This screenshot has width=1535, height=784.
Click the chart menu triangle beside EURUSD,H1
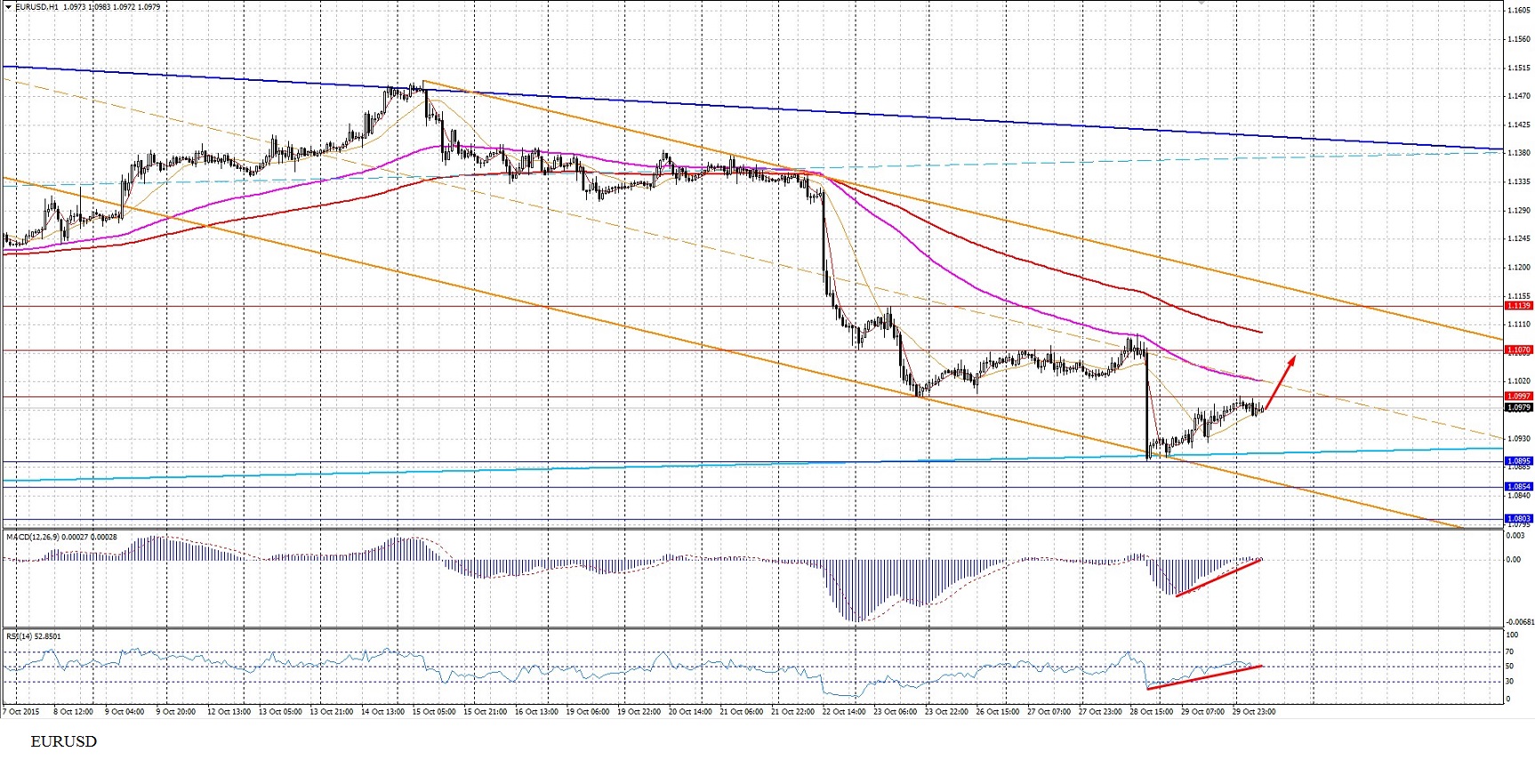point(9,7)
